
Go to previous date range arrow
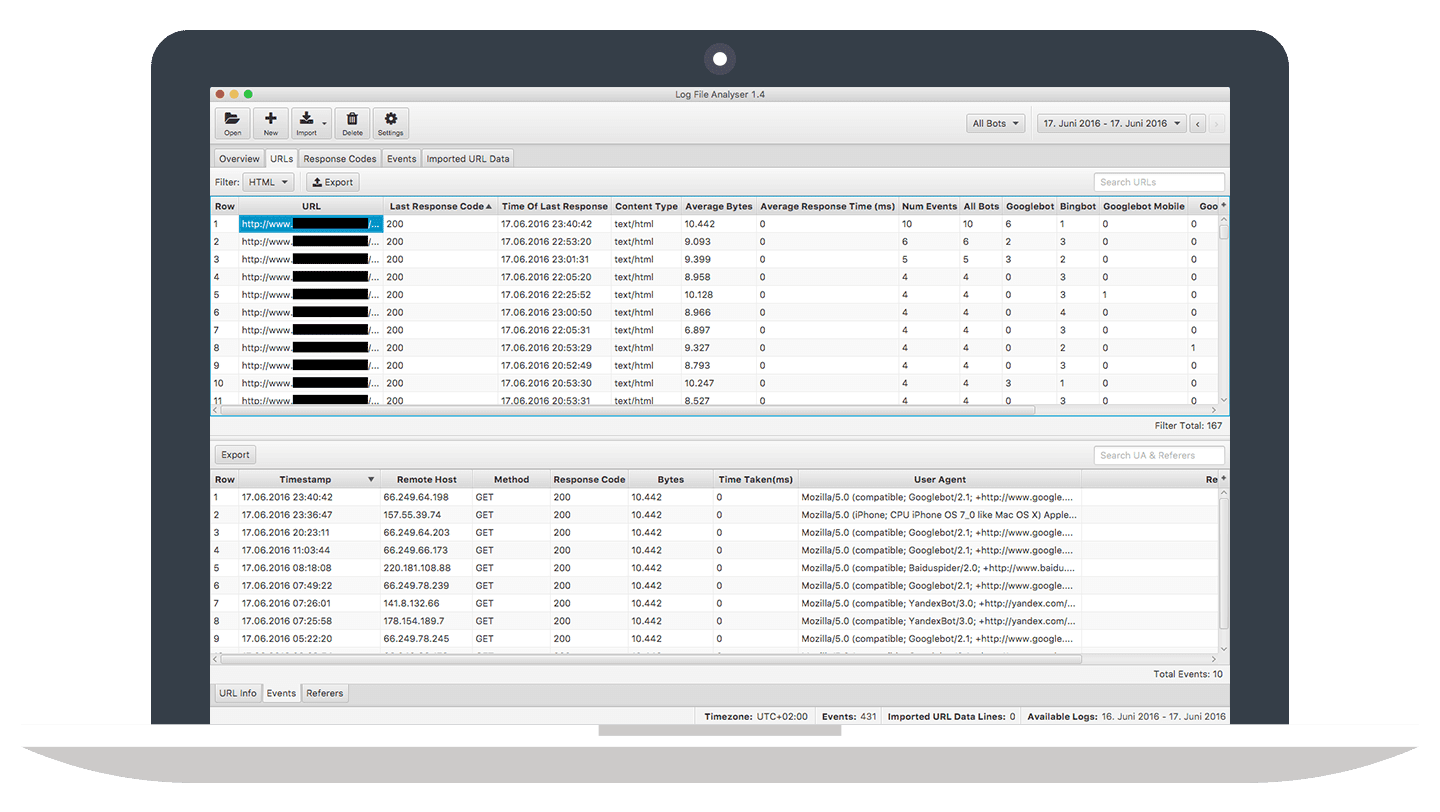(1199, 124)
